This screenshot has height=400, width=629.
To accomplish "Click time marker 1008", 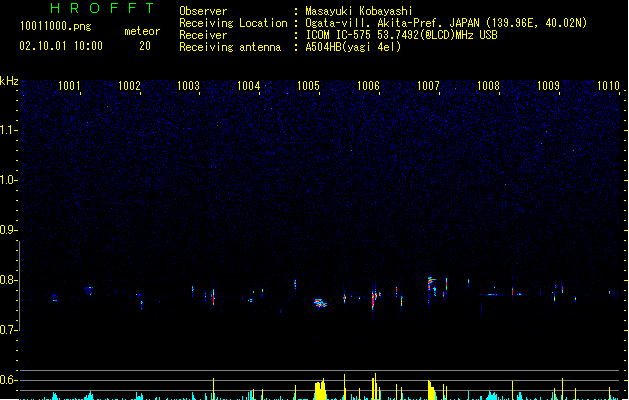I will click(x=488, y=86).
